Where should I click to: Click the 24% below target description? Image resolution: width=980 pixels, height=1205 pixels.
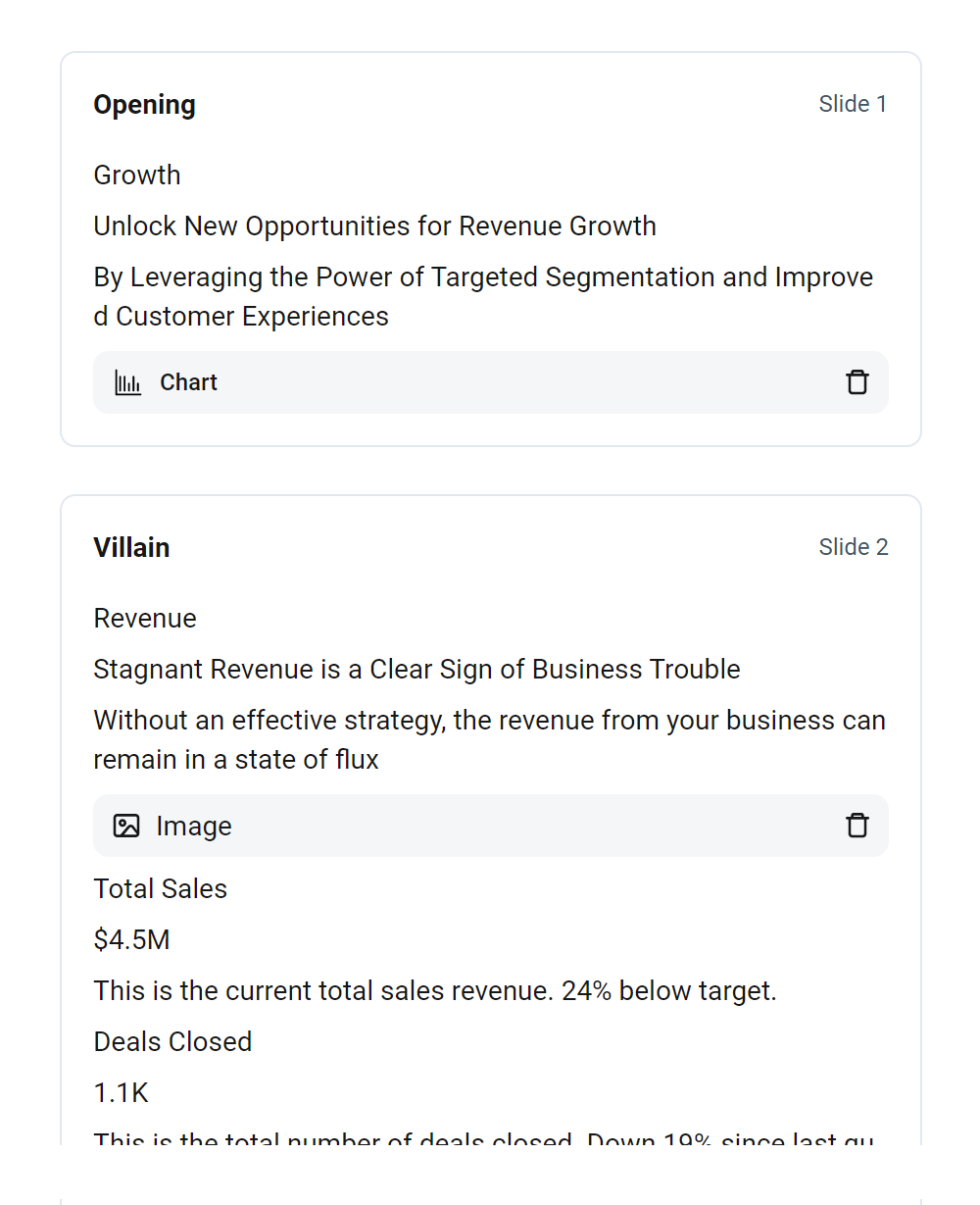coord(434,991)
